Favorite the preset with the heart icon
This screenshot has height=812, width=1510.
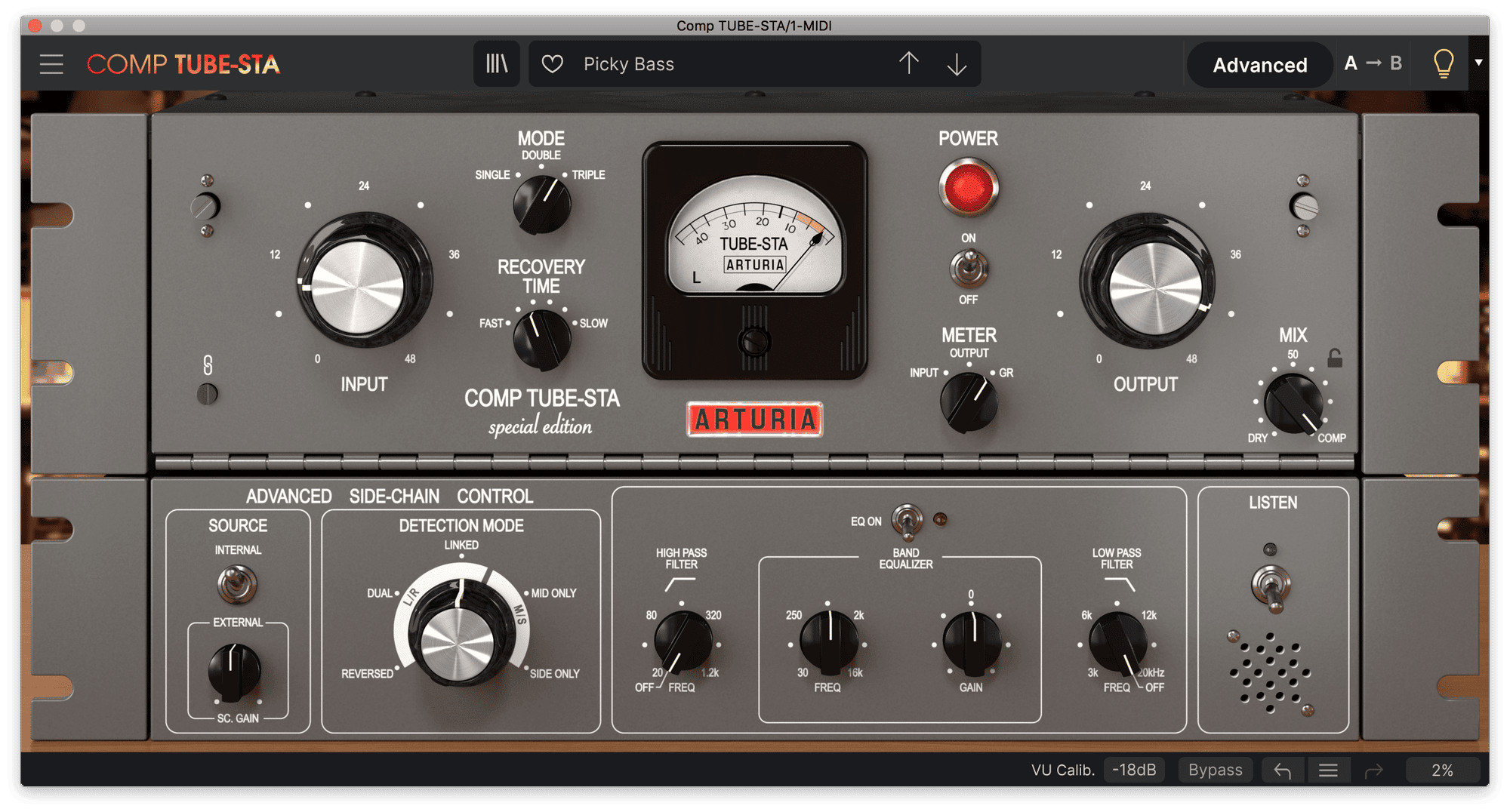553,64
